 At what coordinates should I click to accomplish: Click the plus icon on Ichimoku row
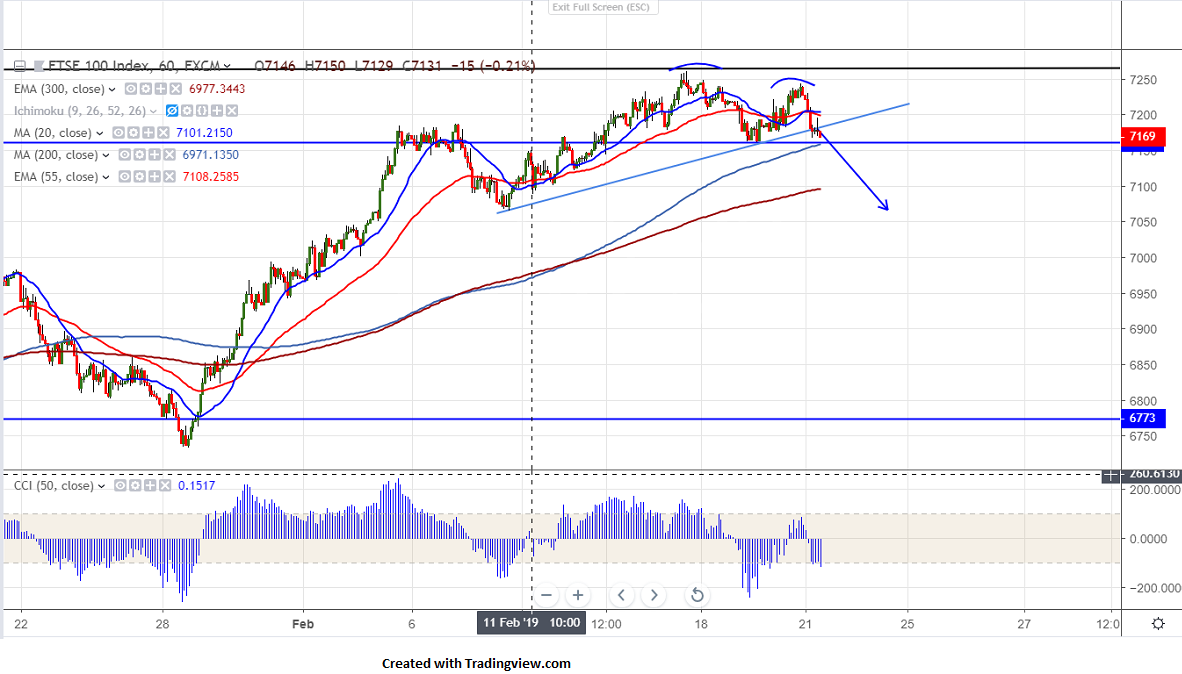[x=217, y=111]
